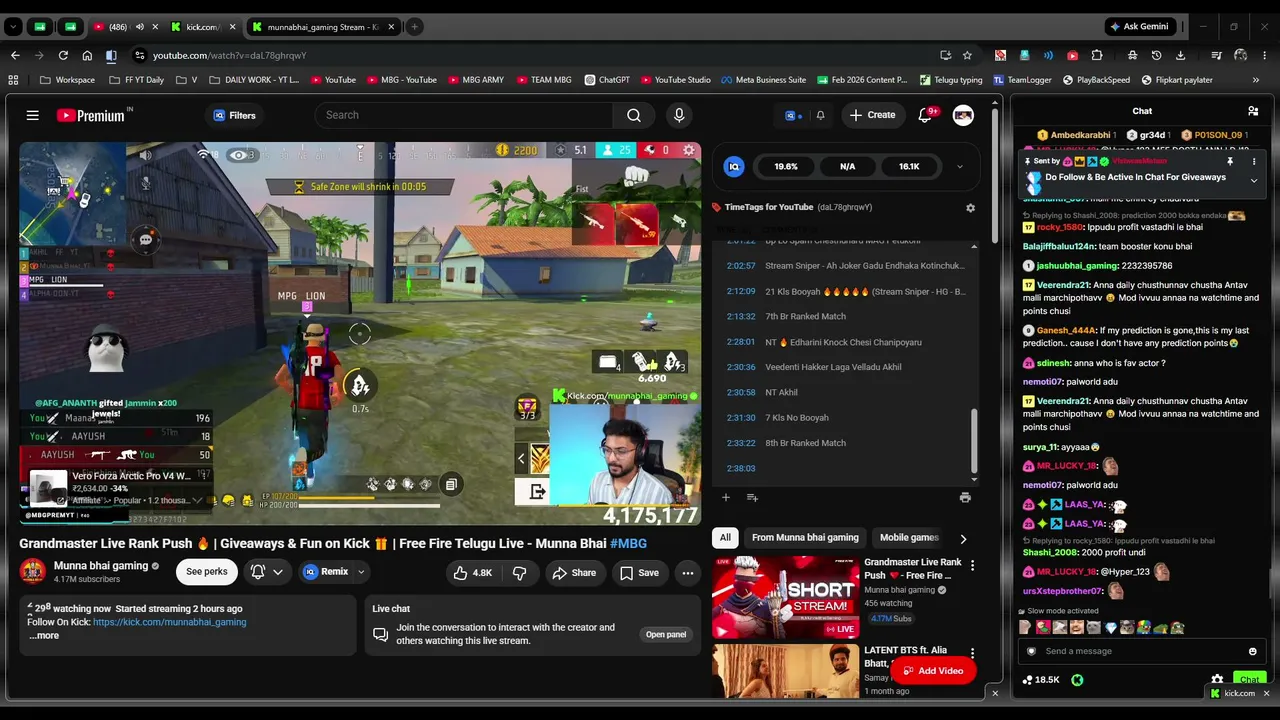
Task: Send message with green Chat button
Action: 1249,680
